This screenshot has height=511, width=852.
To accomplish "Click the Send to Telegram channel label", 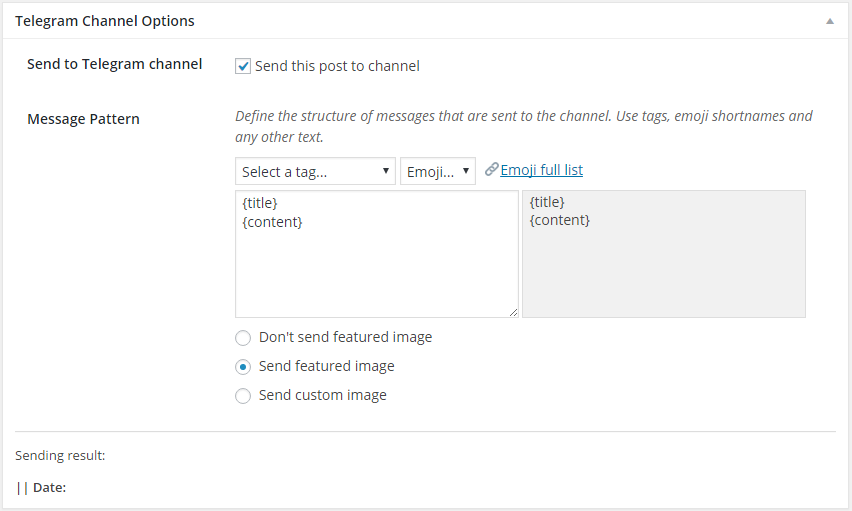I will [115, 64].
